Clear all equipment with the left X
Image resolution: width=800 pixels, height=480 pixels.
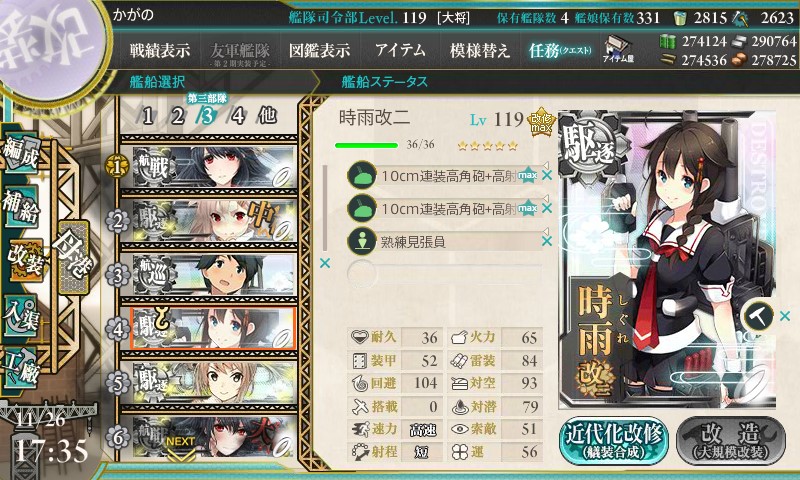tap(324, 263)
